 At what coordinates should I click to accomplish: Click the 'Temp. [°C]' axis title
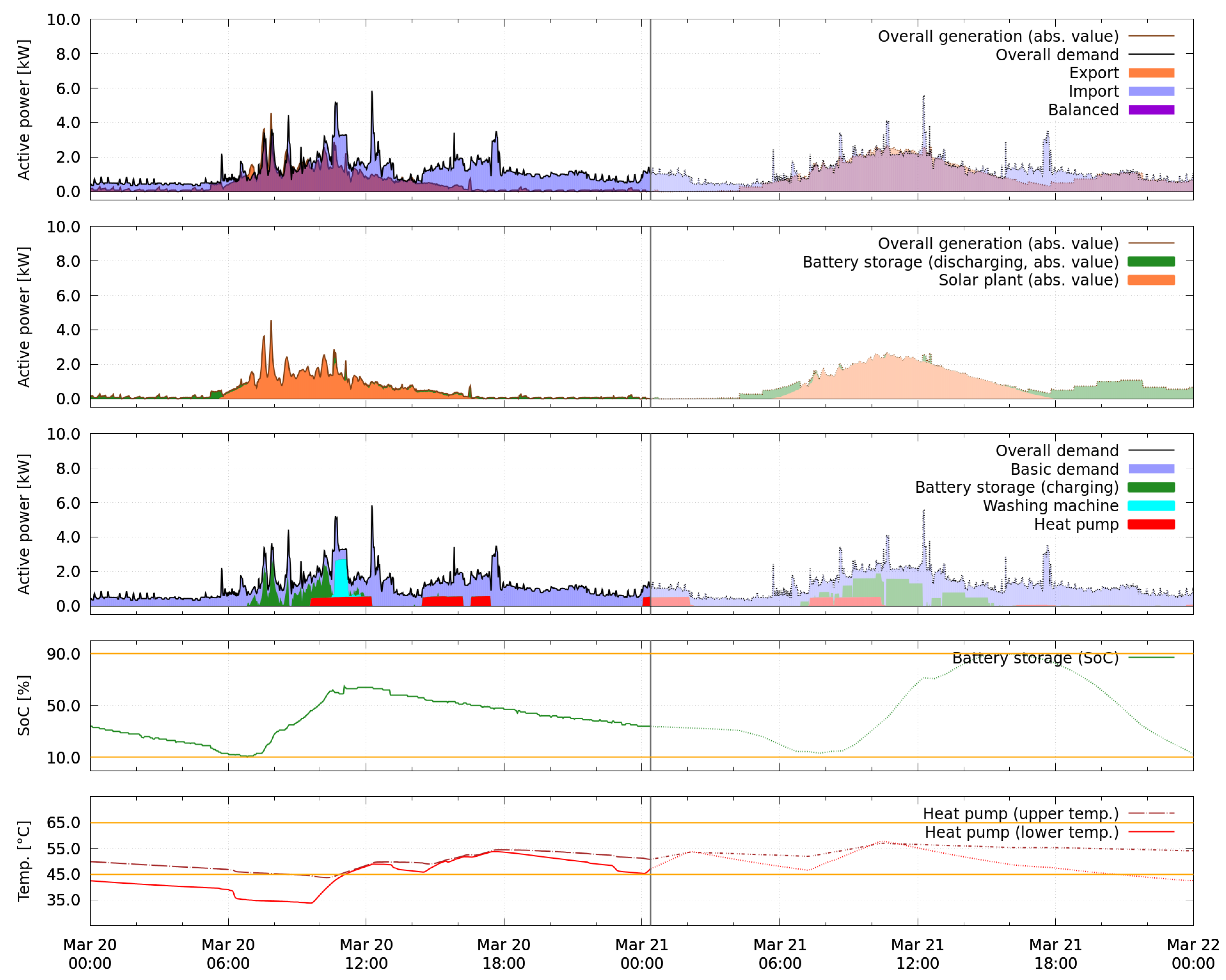pos(23,861)
